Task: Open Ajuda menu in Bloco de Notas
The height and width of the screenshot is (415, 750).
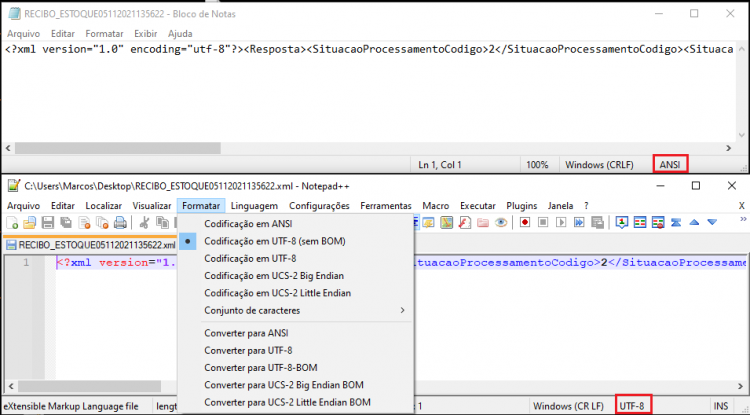Action: point(180,33)
